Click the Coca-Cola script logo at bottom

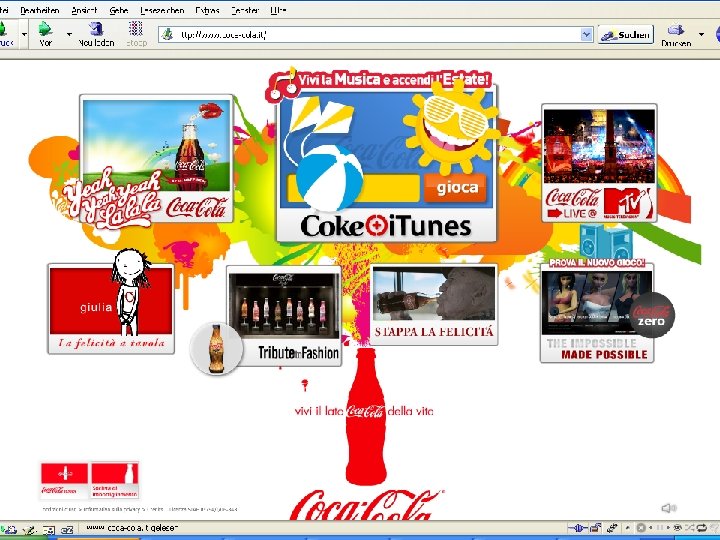tap(366, 505)
